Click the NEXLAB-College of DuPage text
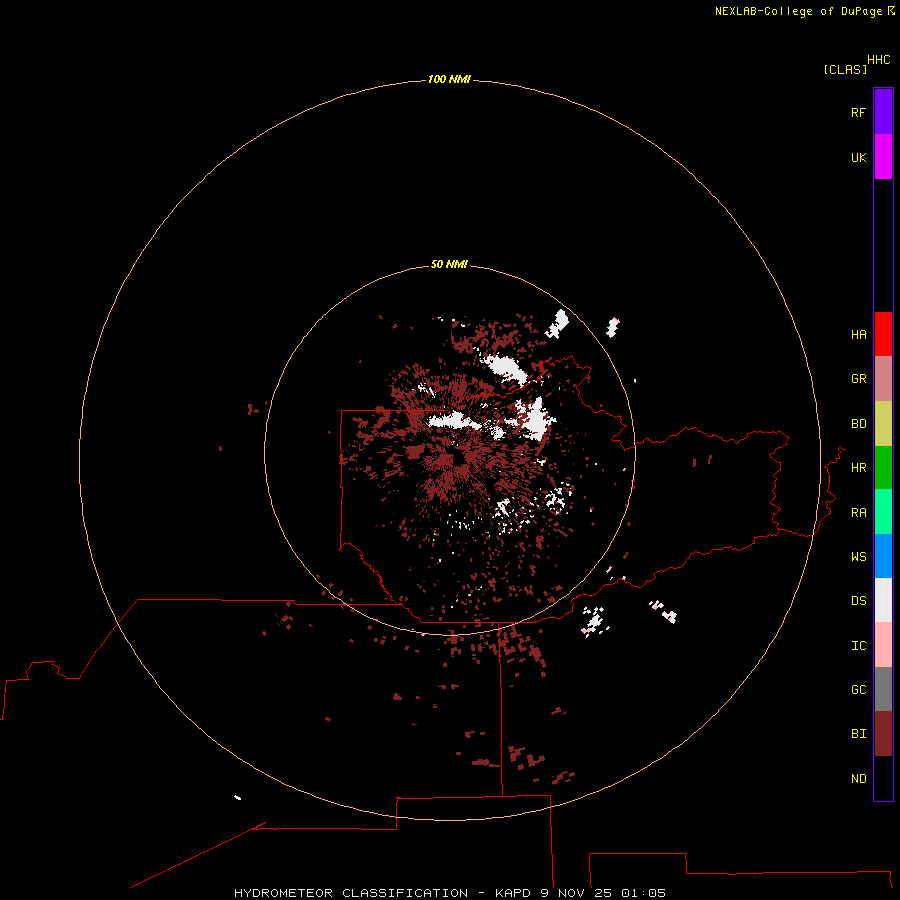 [798, 11]
